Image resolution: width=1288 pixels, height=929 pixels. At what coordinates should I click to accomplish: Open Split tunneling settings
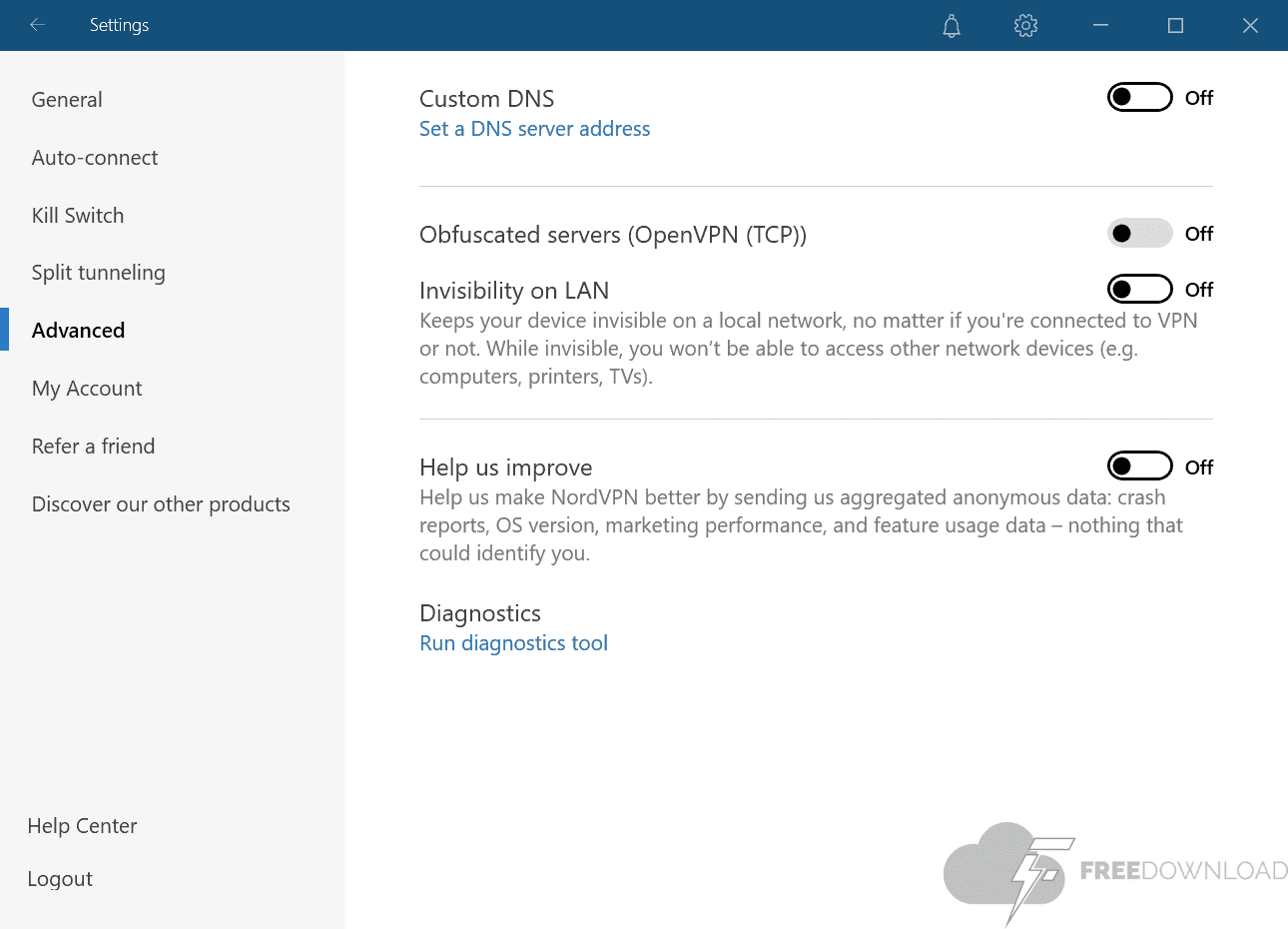click(98, 273)
